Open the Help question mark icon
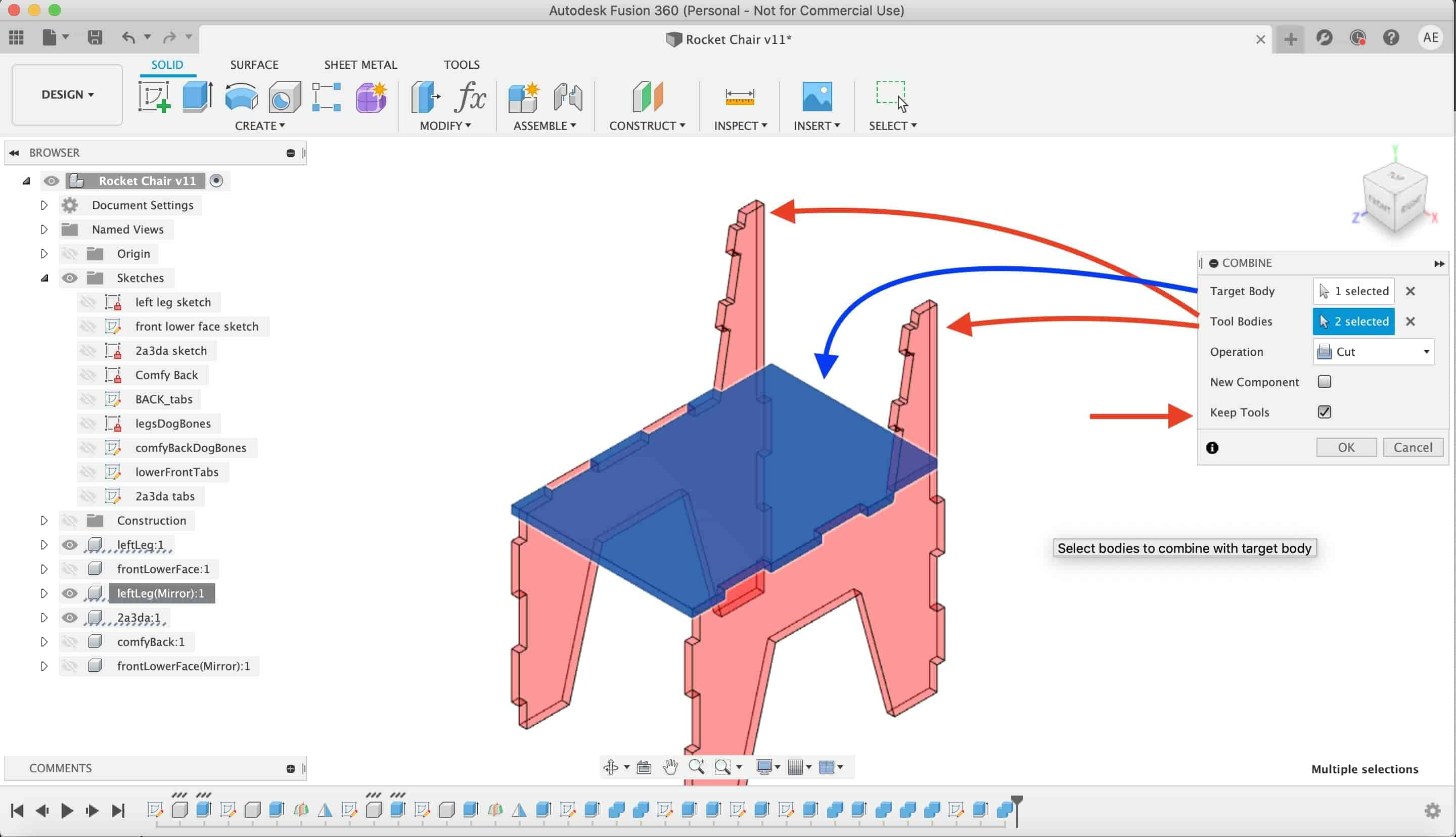The height and width of the screenshot is (837, 1456). (1391, 38)
